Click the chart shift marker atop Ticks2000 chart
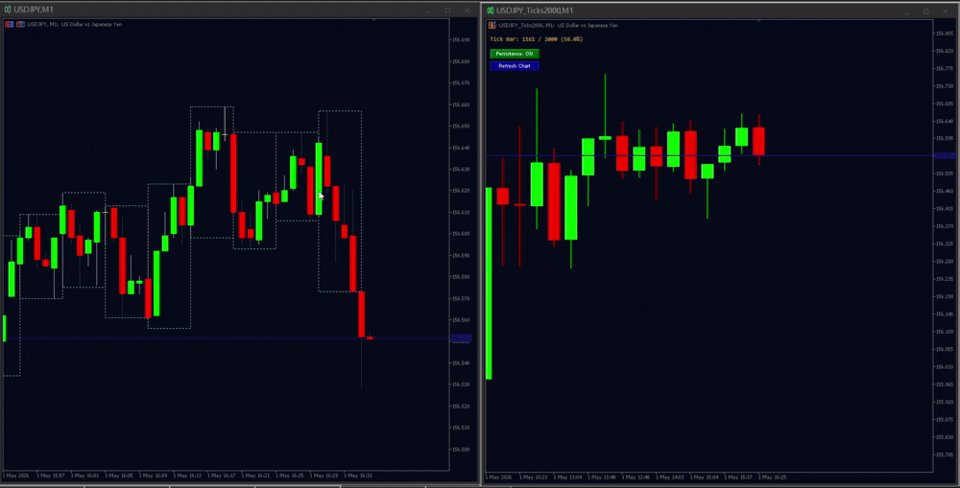960x488 pixels. point(759,21)
